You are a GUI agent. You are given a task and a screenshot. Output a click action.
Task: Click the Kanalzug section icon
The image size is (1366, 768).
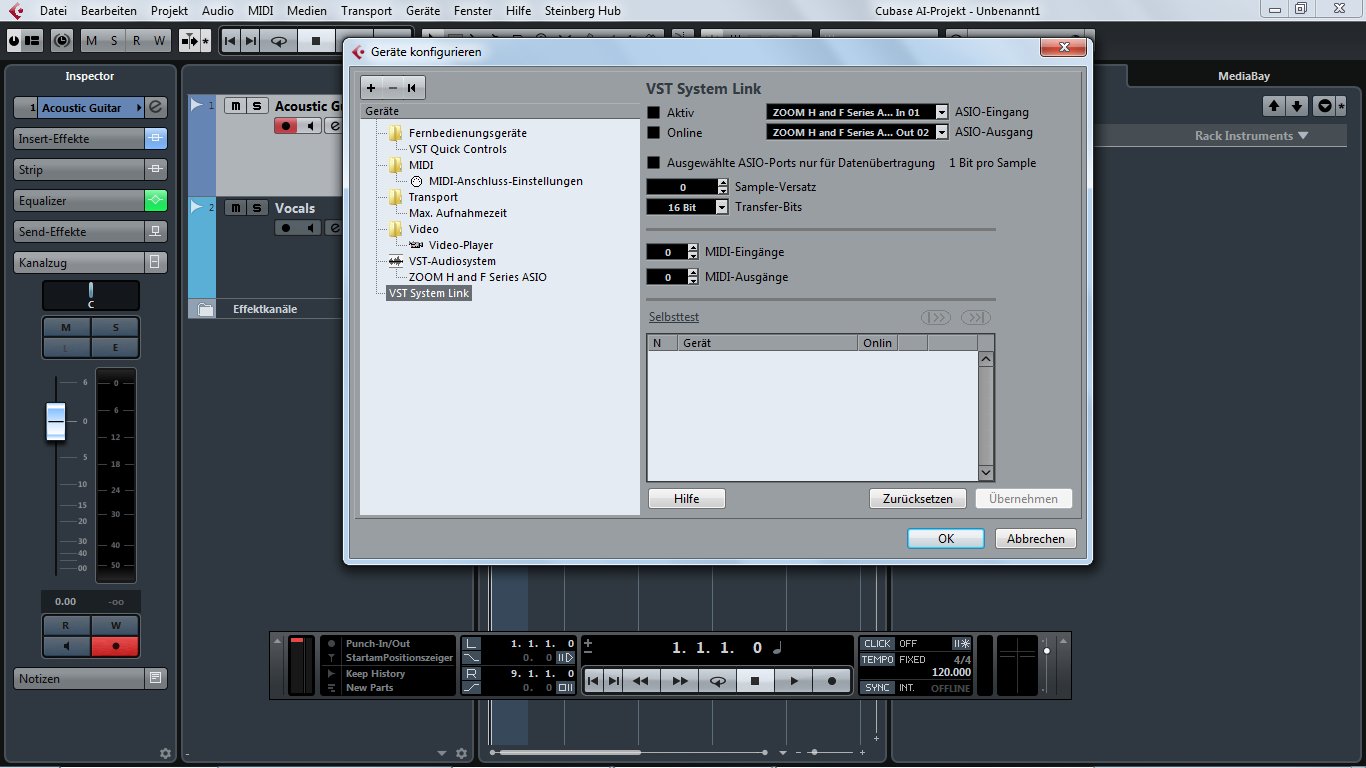pos(156,263)
